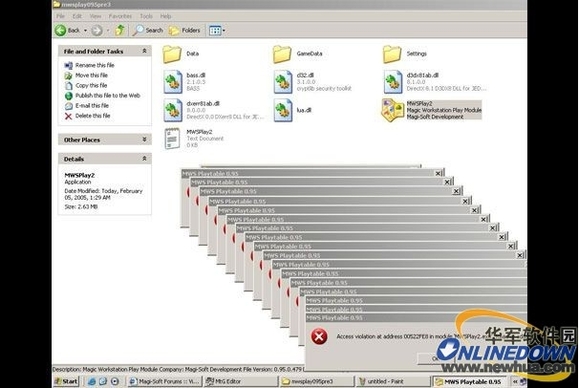Toggle the Folders pane button

click(x=185, y=30)
